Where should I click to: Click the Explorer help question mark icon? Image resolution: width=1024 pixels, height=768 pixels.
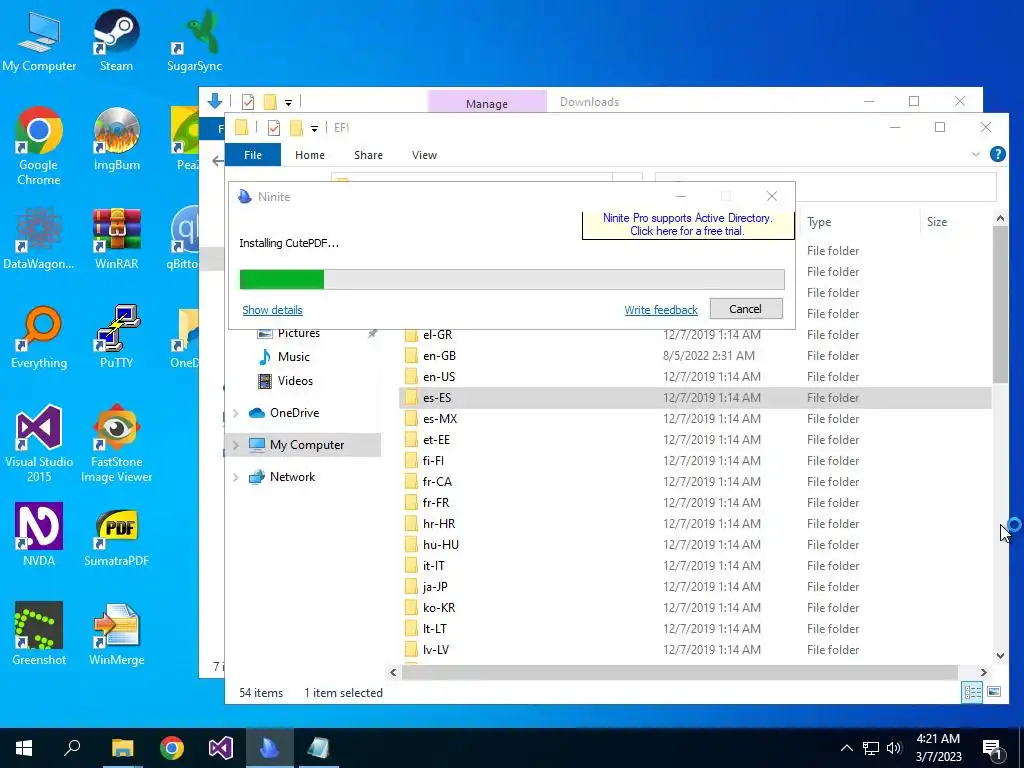997,154
